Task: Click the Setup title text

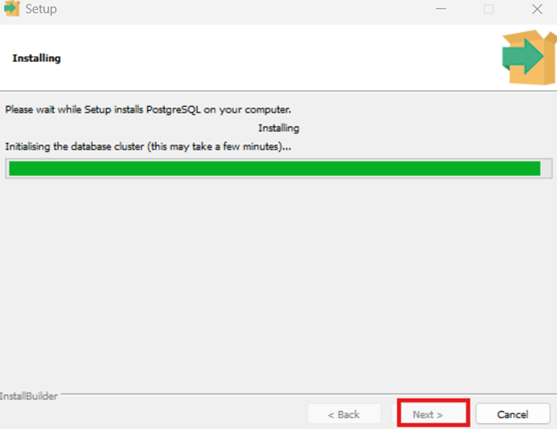Action: pos(41,9)
